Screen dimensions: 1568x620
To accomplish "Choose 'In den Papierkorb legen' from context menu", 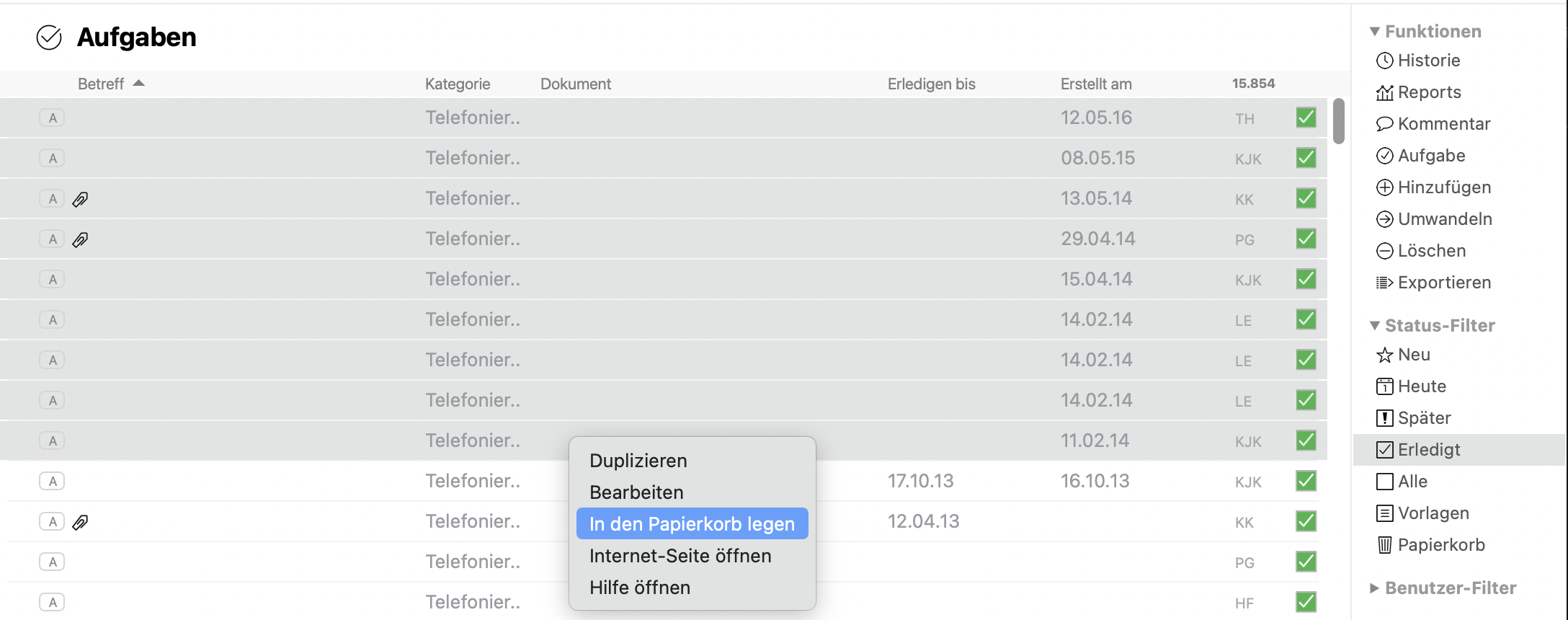I will (692, 524).
